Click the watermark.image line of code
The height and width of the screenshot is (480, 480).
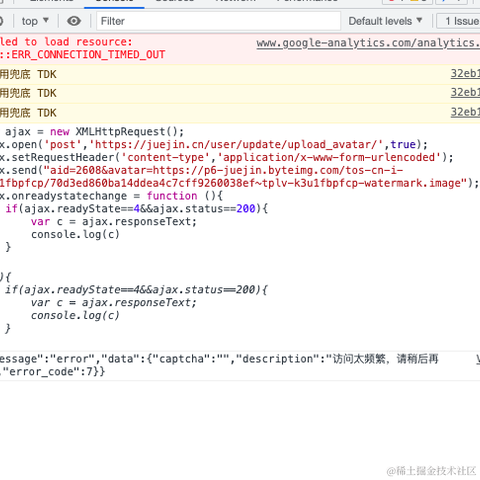tap(239, 183)
